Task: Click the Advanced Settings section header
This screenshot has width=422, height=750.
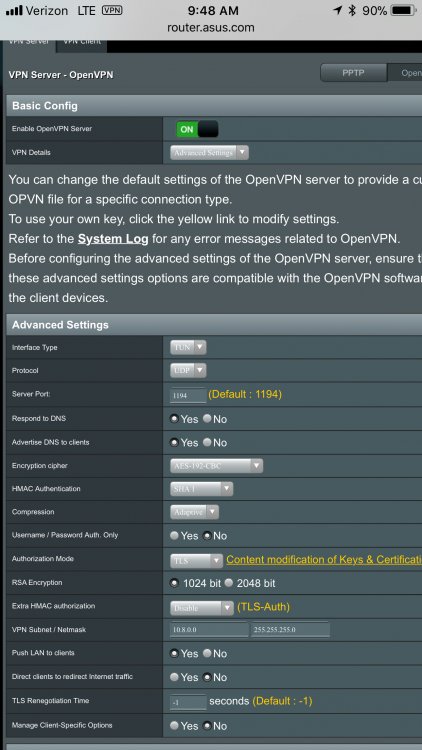Action: coord(214,325)
